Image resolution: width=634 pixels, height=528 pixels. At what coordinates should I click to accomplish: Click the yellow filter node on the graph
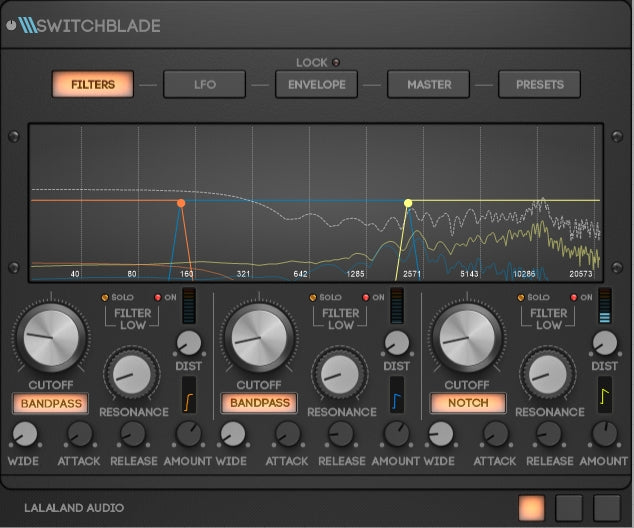click(408, 203)
